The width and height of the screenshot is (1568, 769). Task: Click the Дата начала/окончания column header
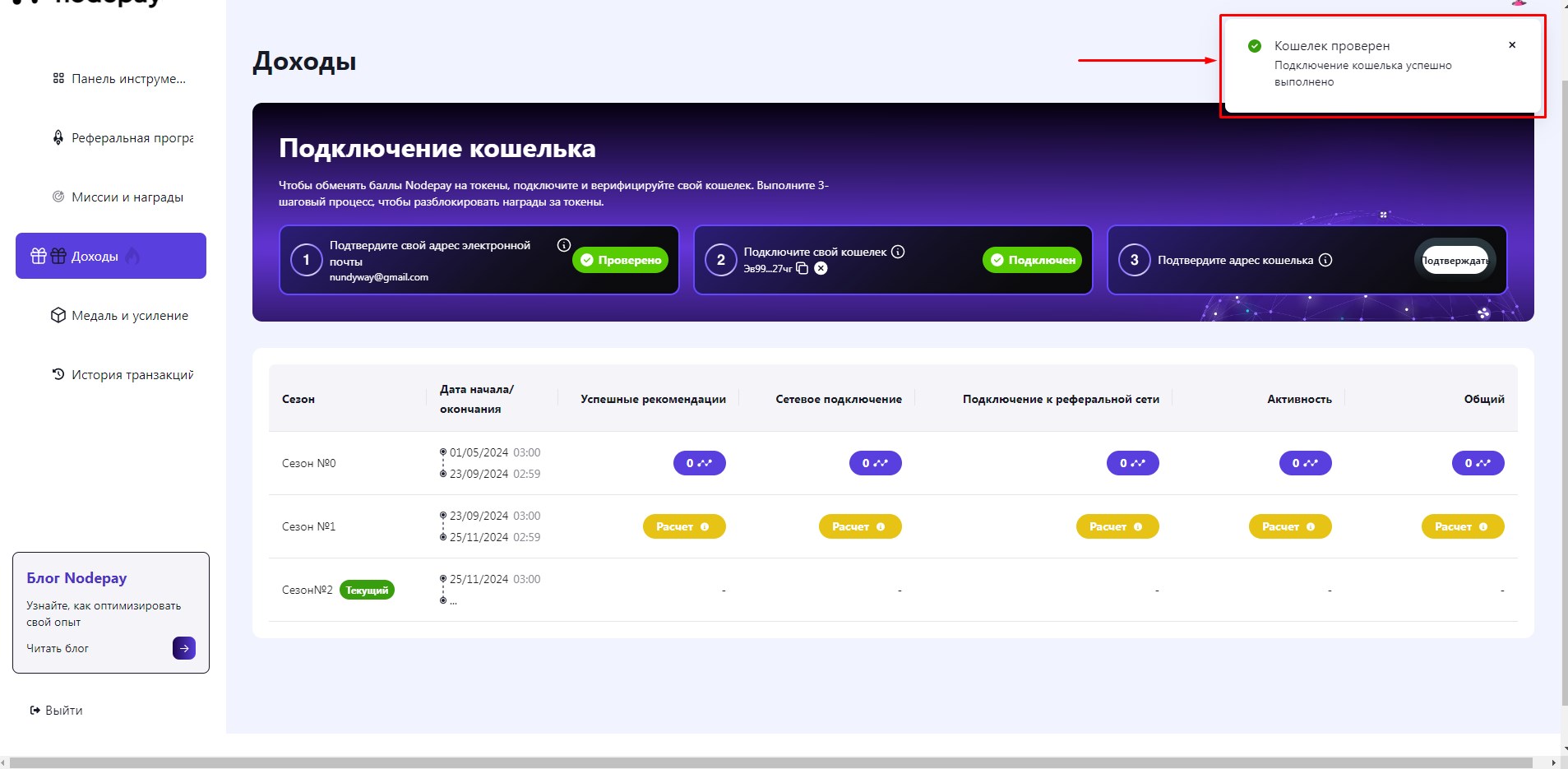477,399
